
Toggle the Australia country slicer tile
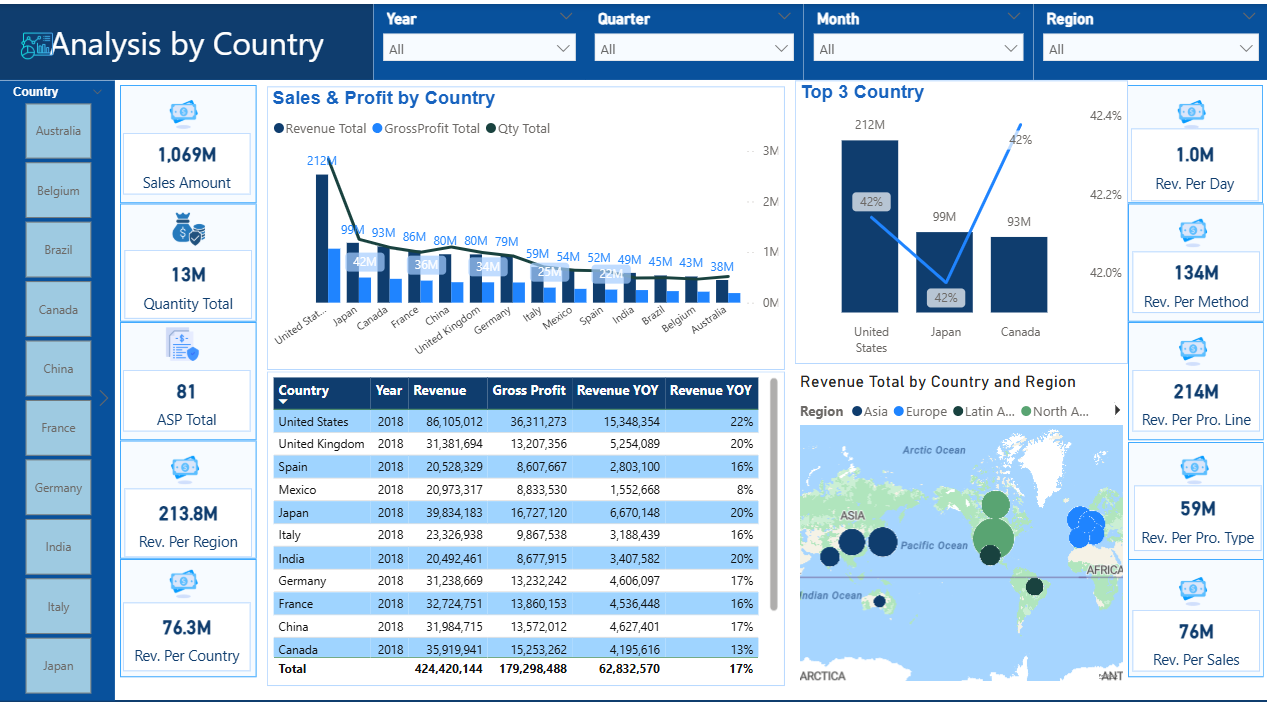[58, 131]
